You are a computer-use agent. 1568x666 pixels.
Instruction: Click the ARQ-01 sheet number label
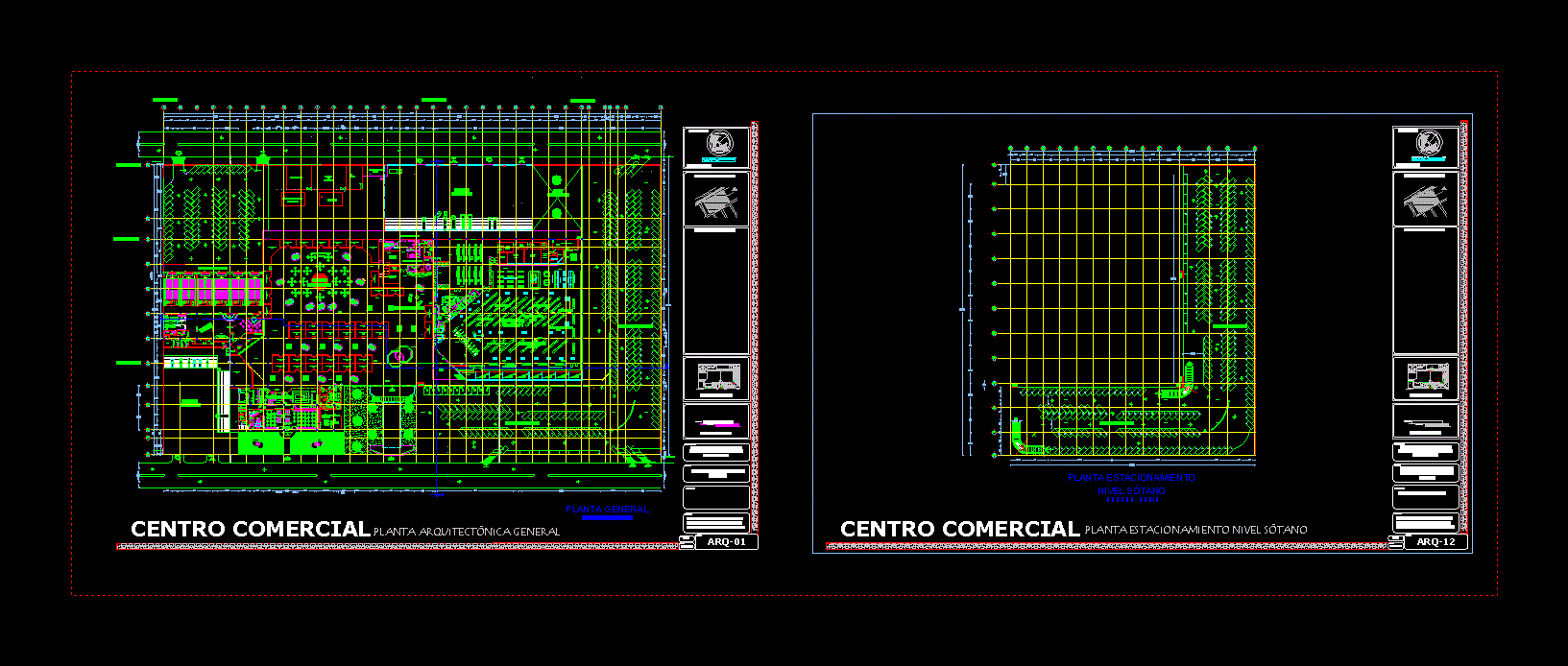[726, 542]
